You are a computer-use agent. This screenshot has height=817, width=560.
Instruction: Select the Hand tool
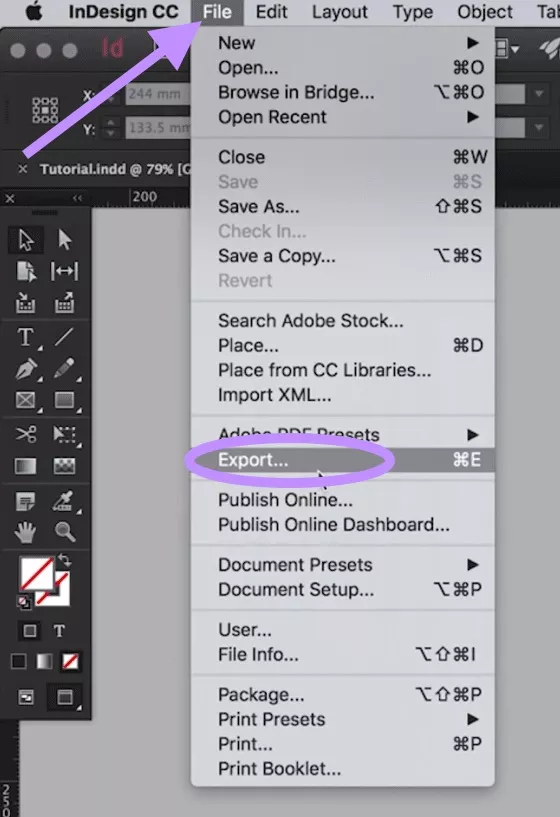[26, 532]
